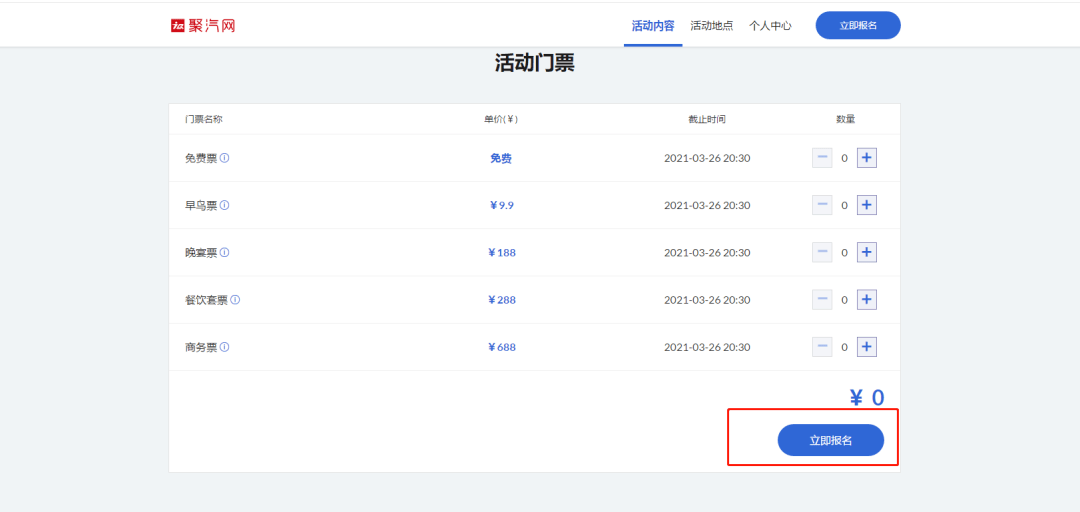
Task: Click the 晚宴票 quantity value field
Action: (844, 252)
